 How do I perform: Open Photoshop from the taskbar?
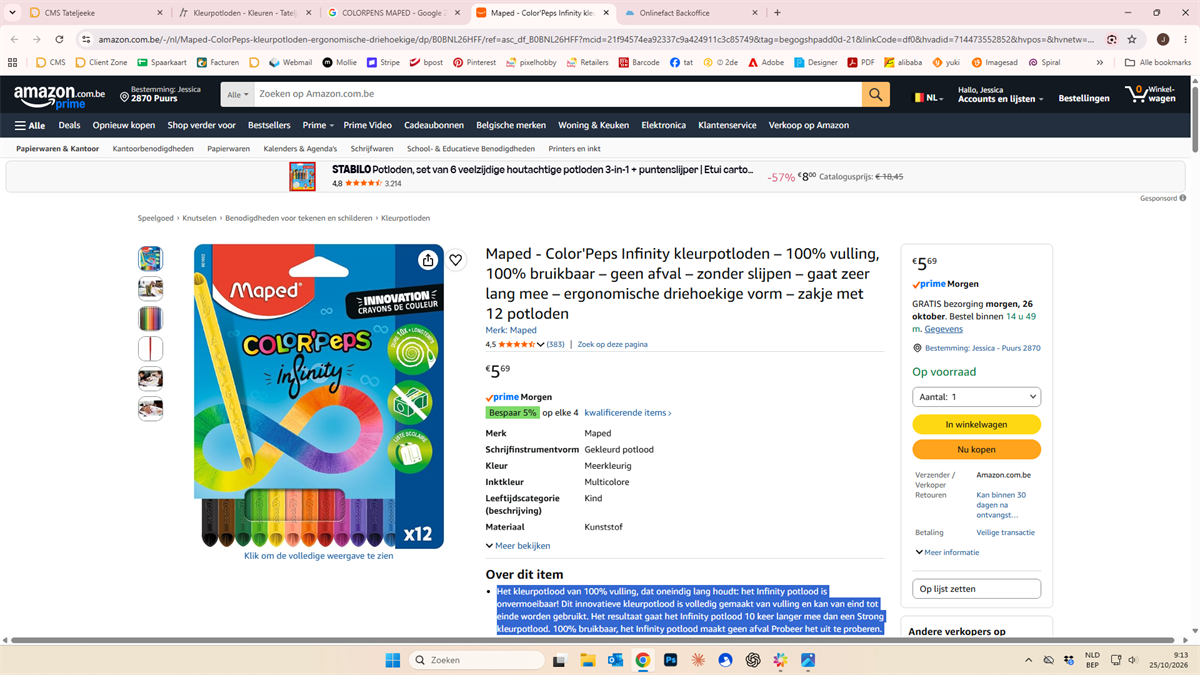point(671,660)
